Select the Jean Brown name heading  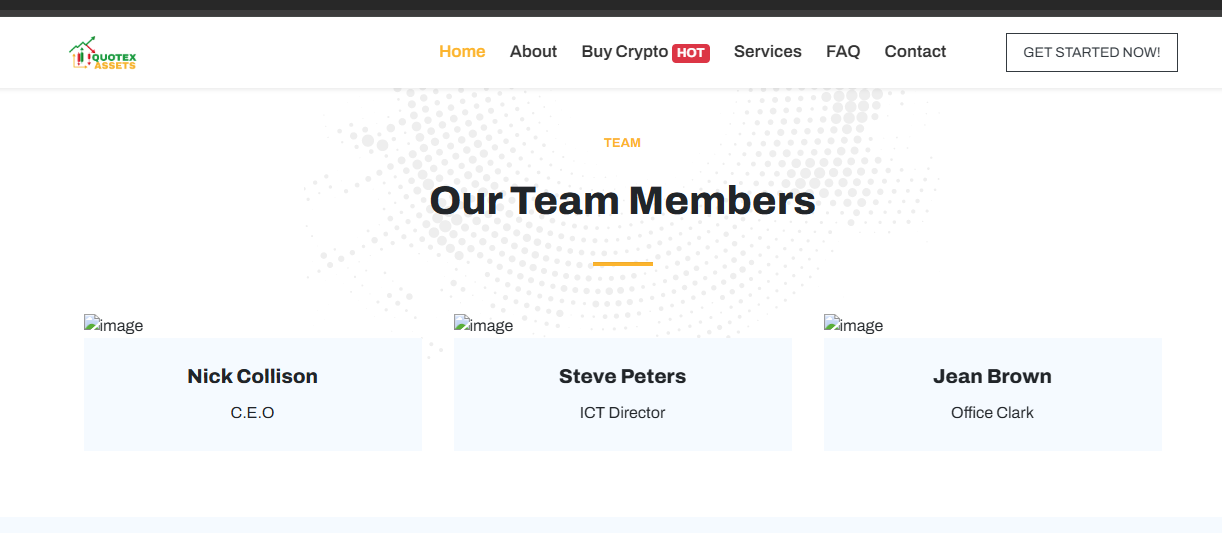point(992,376)
